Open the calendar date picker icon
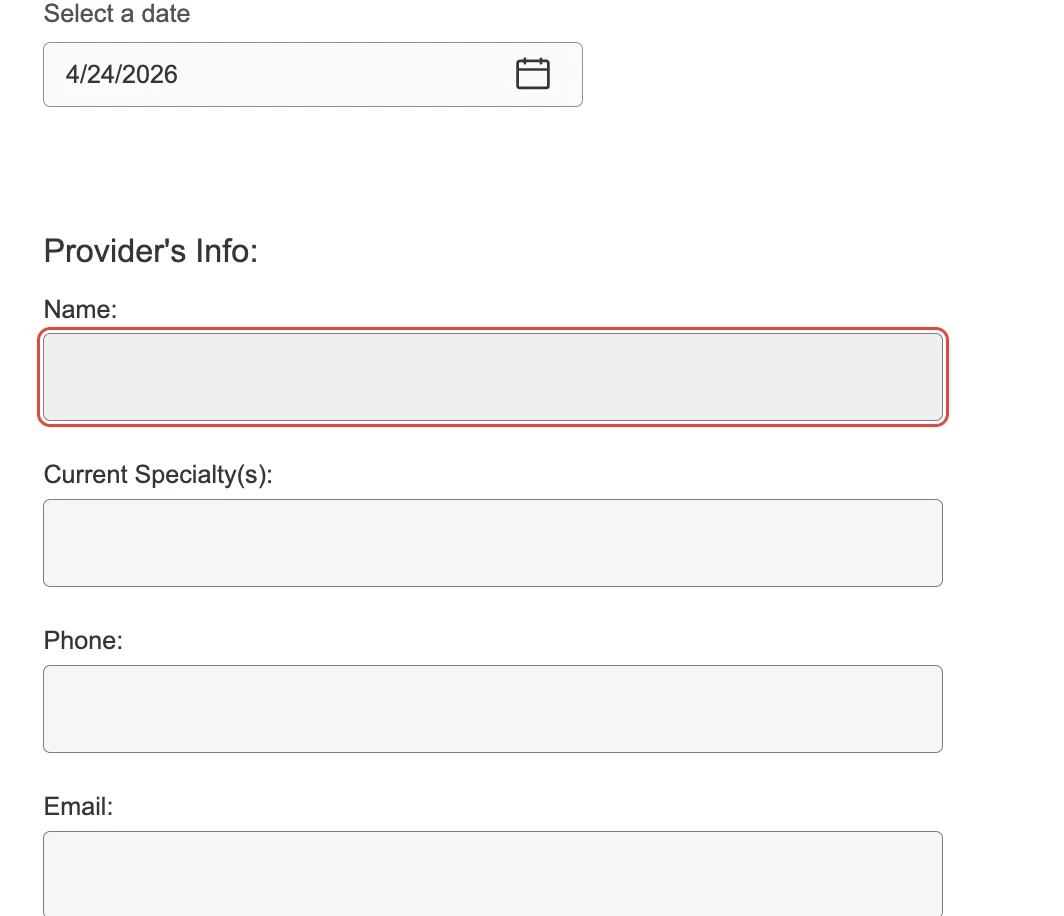Screen dimensions: 1064x916 [x=533, y=74]
